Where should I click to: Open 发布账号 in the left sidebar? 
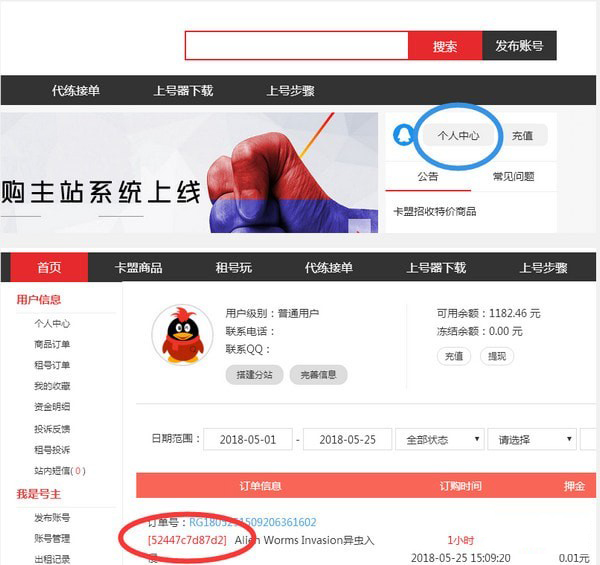[x=52, y=518]
